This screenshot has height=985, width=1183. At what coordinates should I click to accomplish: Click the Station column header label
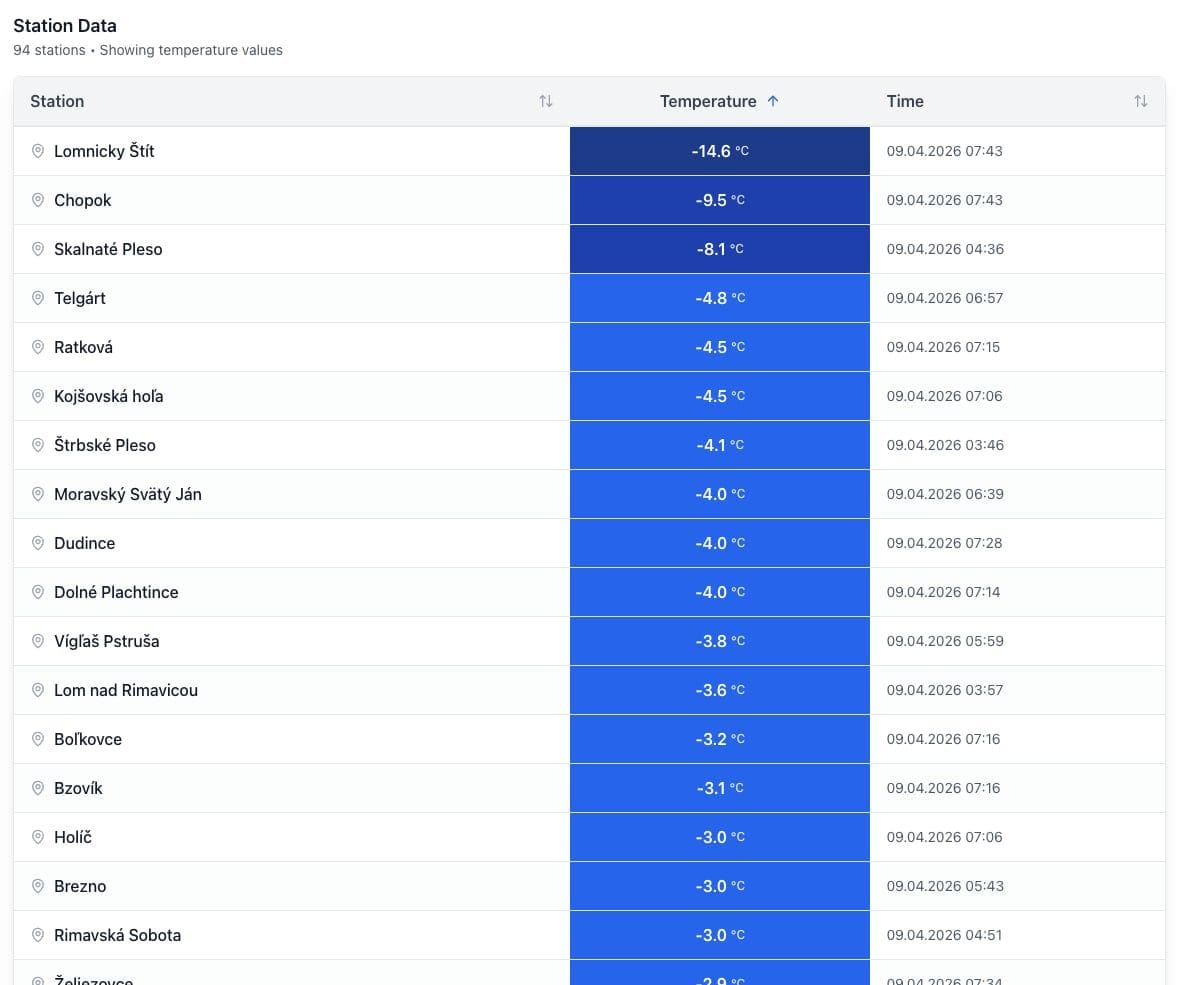coord(57,101)
